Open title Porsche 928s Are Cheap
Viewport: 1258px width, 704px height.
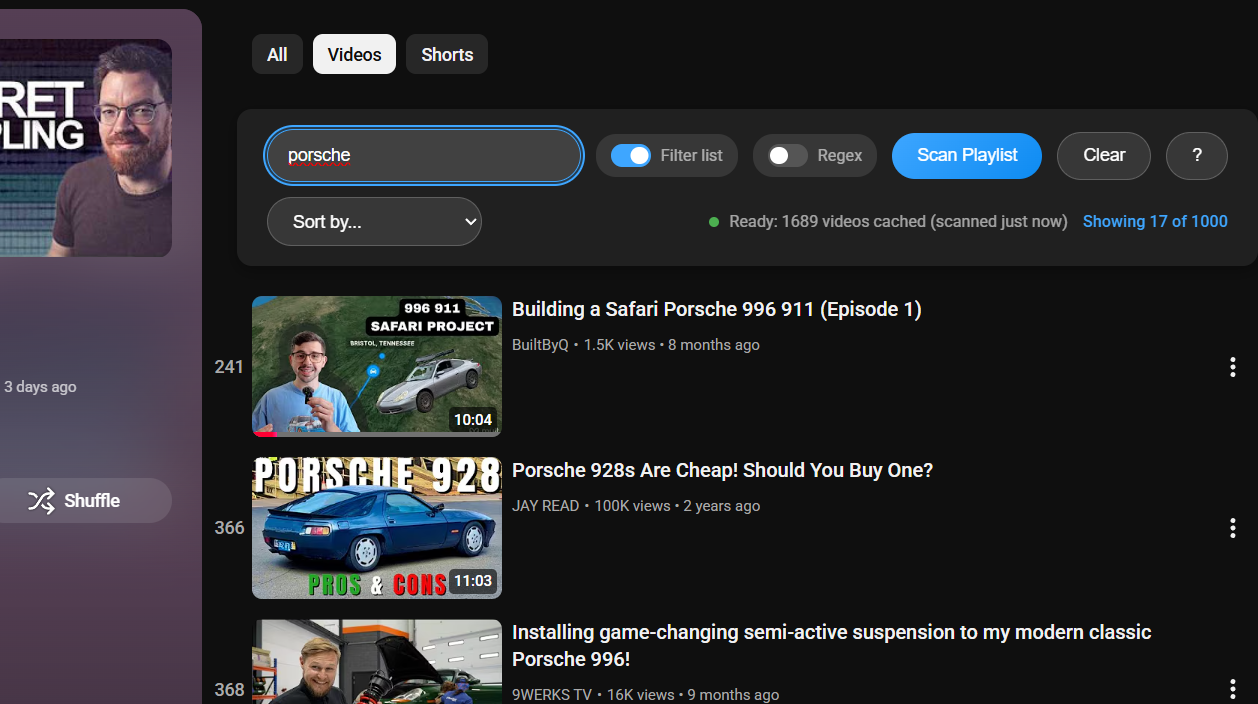722,471
